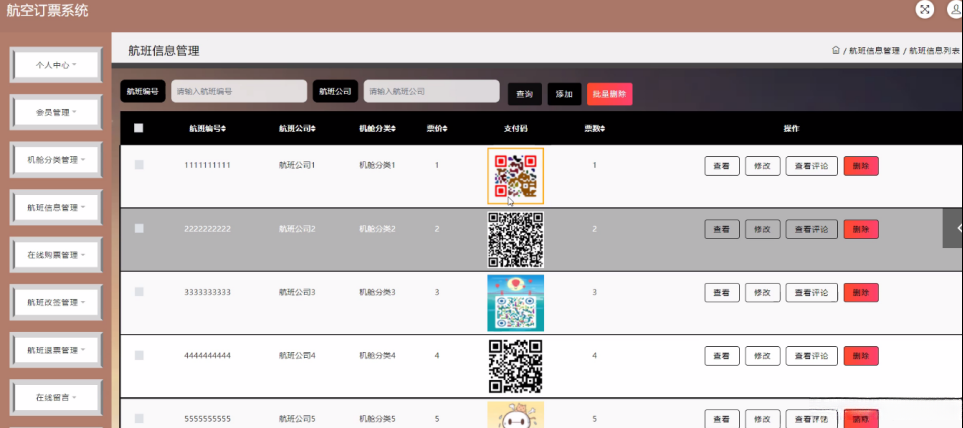Check the row 1111111111 checkbox
Viewport: 963px width, 428px height.
pos(139,165)
